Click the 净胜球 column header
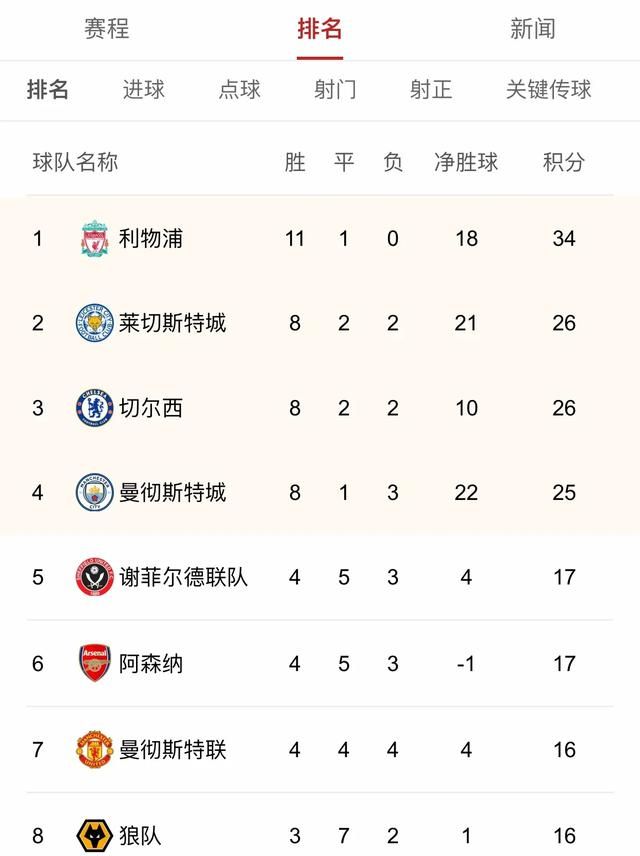 (x=466, y=162)
